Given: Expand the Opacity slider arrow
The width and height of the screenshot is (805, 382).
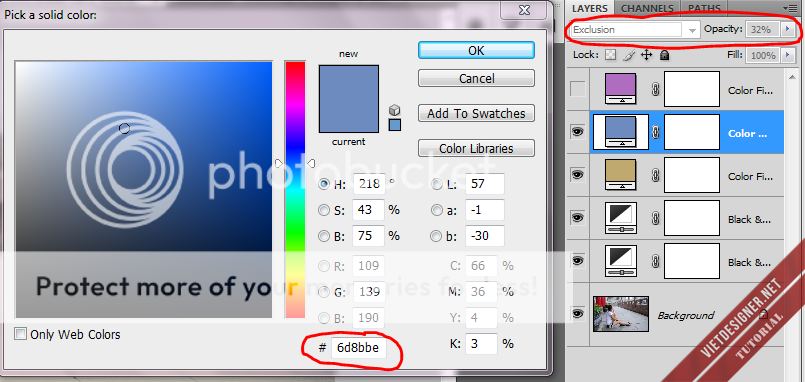Looking at the screenshot, I should (x=788, y=30).
